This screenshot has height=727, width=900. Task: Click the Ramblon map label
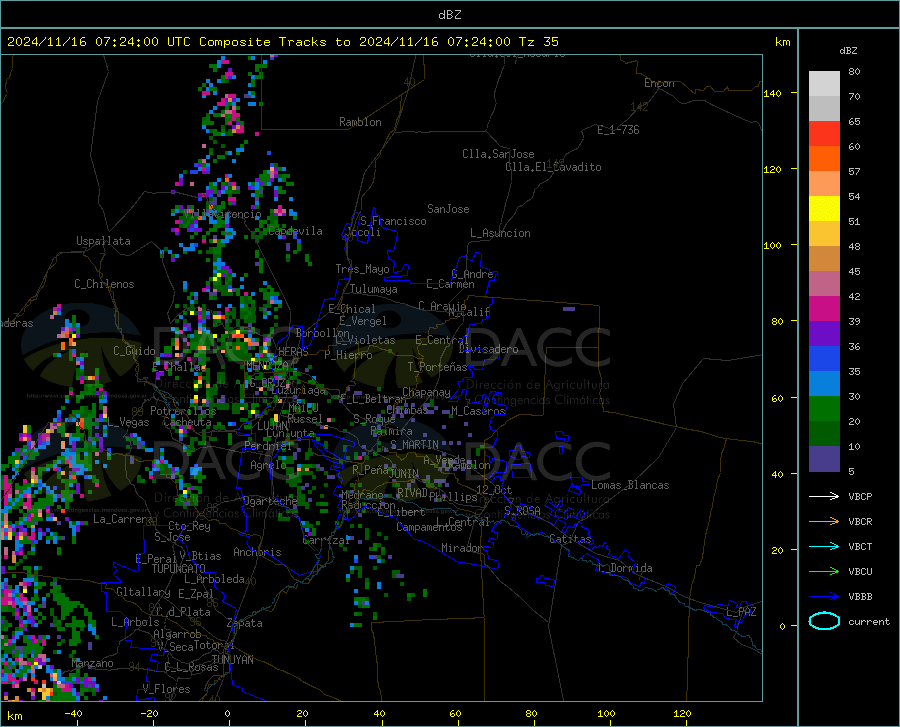pos(360,122)
